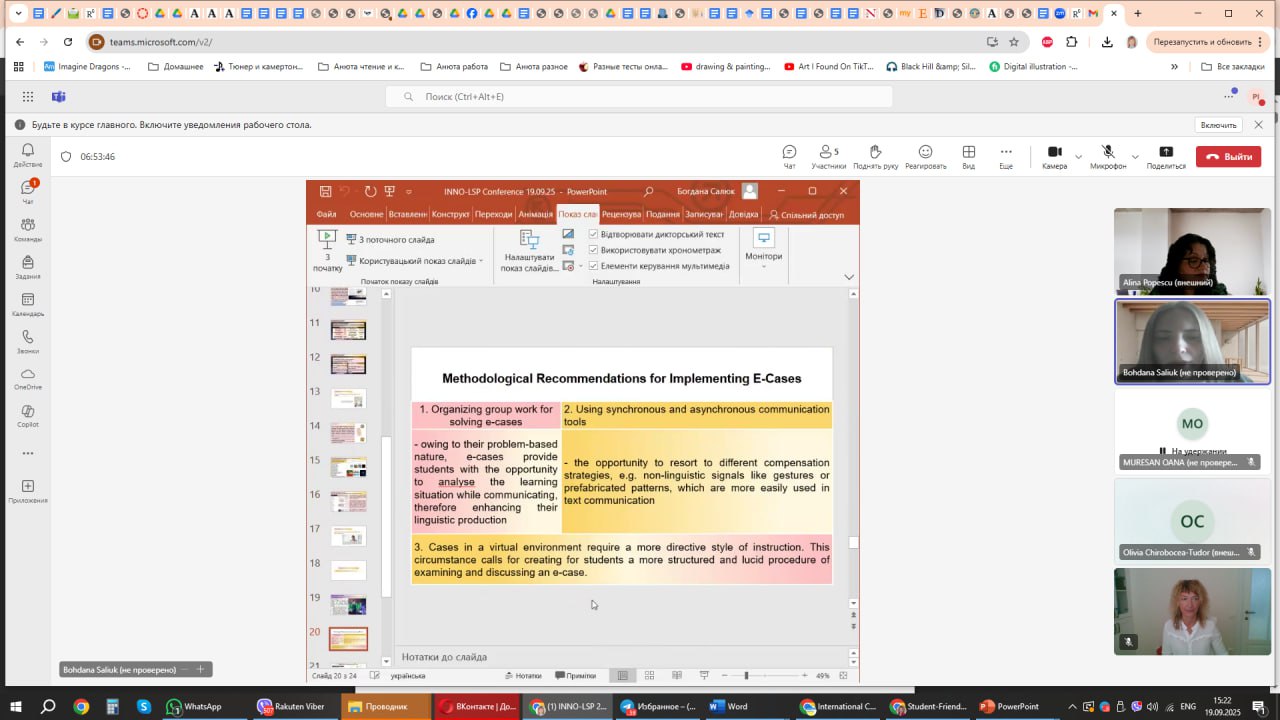Image resolution: width=1280 pixels, height=720 pixels.
Task: Turn on the camera
Action: click(1054, 156)
